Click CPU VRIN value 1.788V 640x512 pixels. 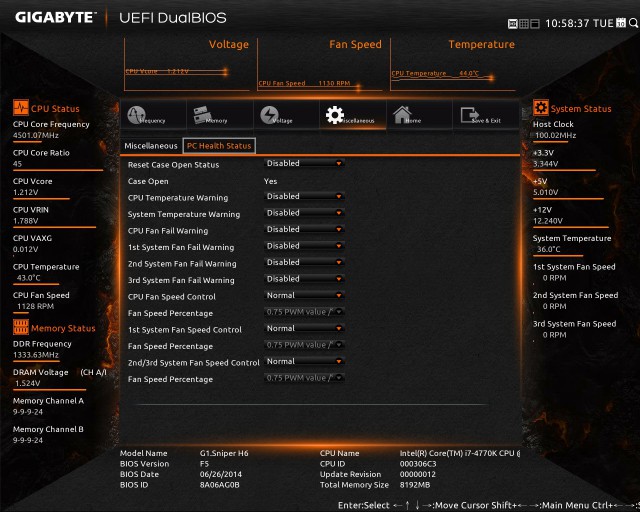[26, 221]
